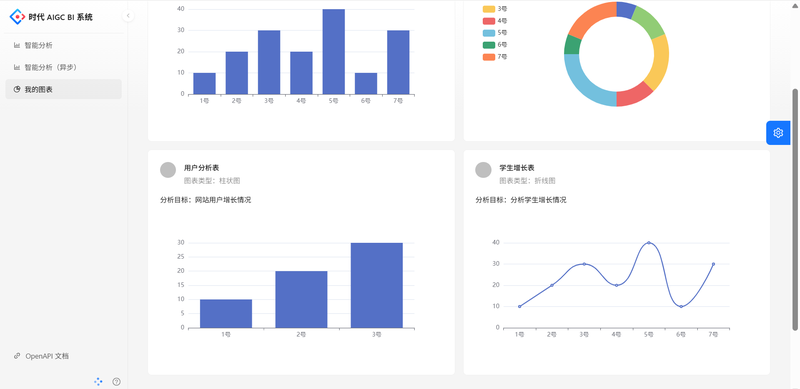Open the help question mark icon

pyautogui.click(x=116, y=381)
